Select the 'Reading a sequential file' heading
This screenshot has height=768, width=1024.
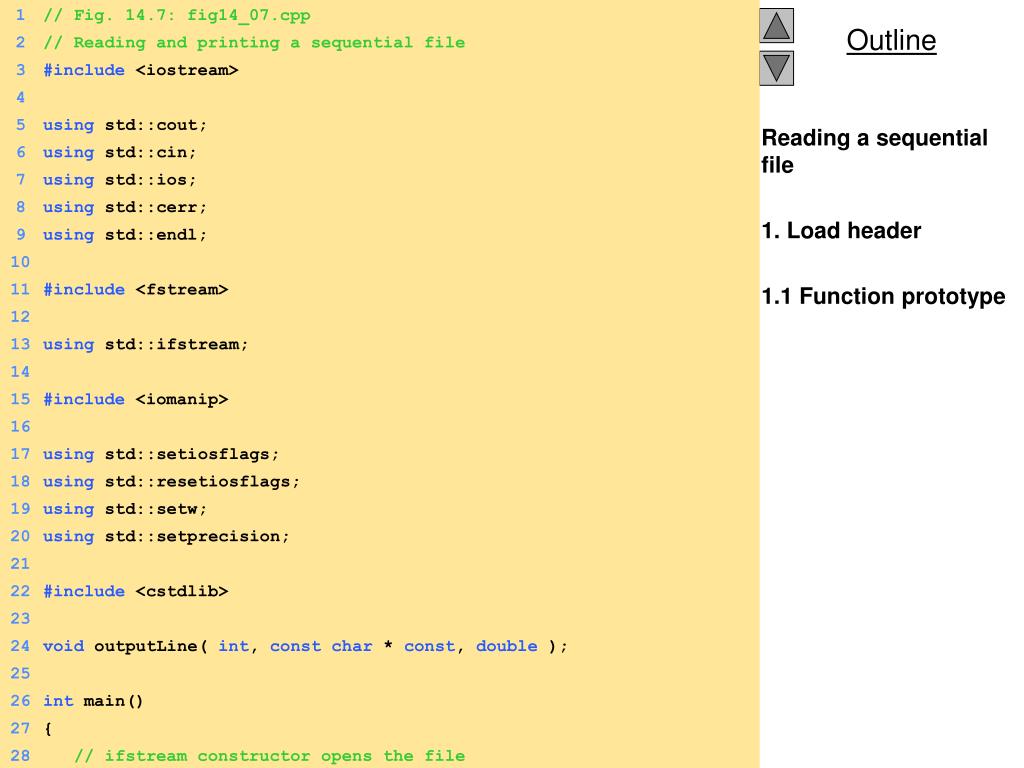[874, 151]
